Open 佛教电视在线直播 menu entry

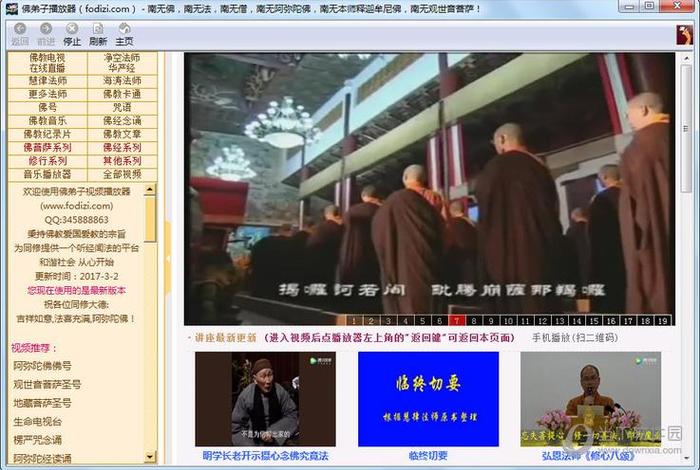pyautogui.click(x=47, y=63)
